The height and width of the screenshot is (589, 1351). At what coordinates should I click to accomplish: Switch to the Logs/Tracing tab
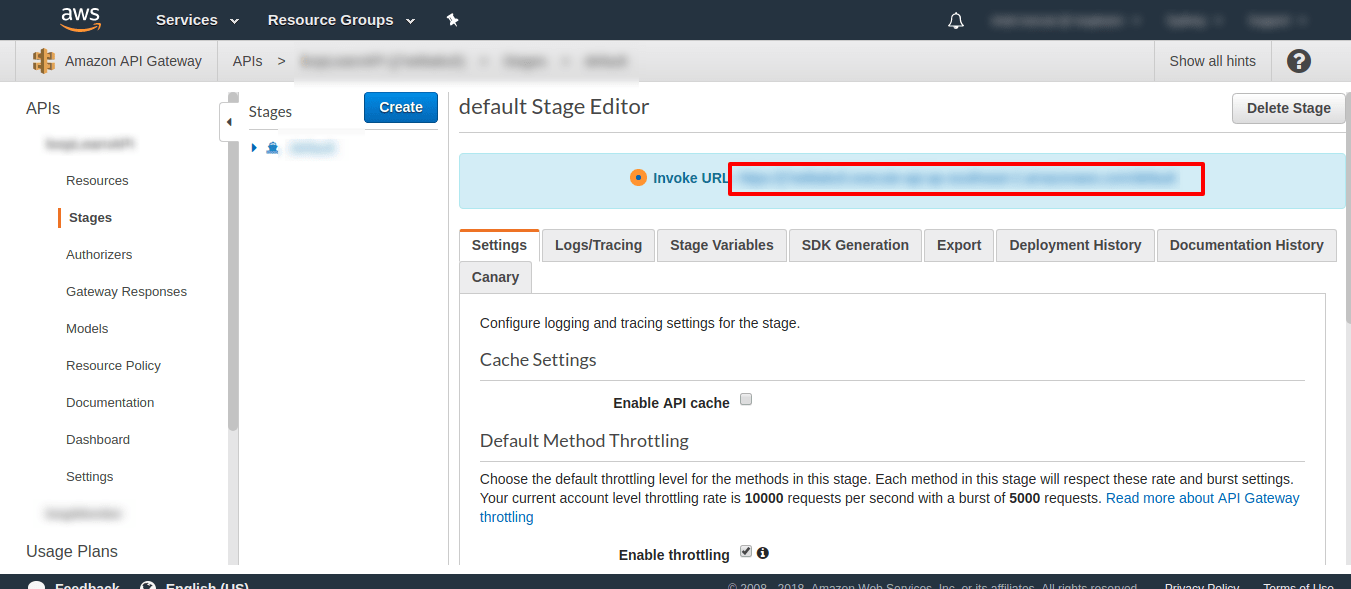coord(597,244)
